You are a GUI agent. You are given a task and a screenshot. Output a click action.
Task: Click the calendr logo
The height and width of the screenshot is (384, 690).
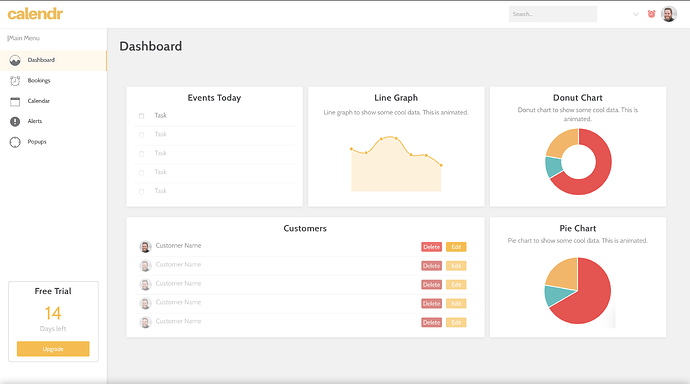(35, 14)
